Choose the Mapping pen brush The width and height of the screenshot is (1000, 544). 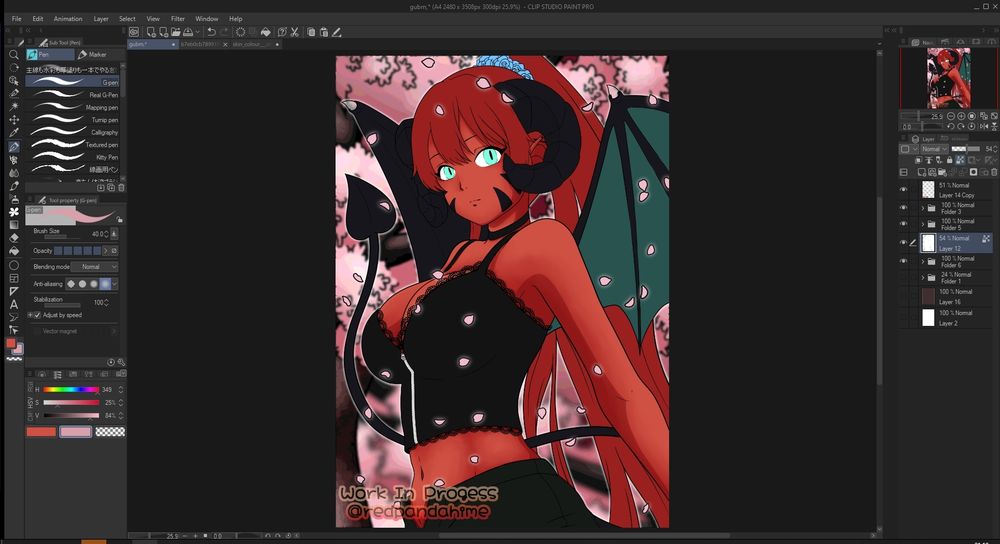pyautogui.click(x=72, y=107)
